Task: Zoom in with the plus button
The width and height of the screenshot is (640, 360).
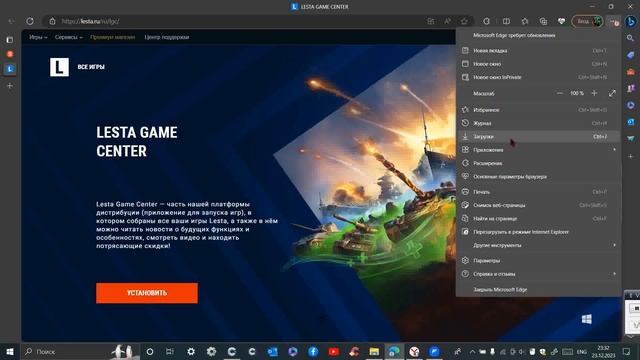Action: 594,93
